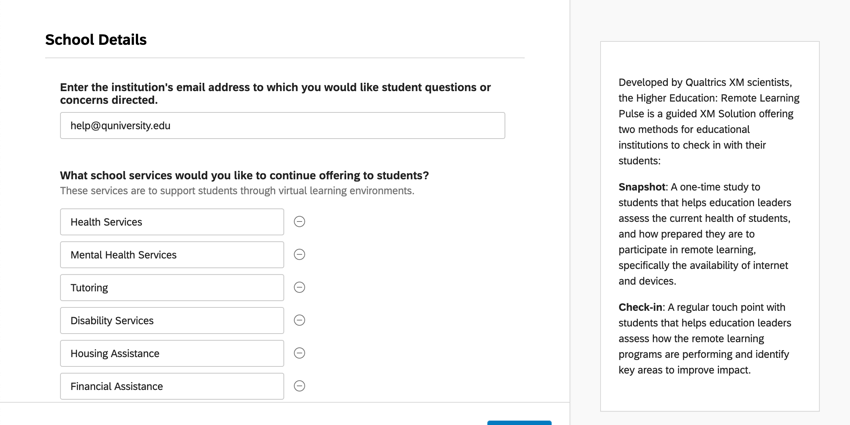850x425 pixels.
Task: Click the bold Check-in term in sidebar
Action: (640, 307)
